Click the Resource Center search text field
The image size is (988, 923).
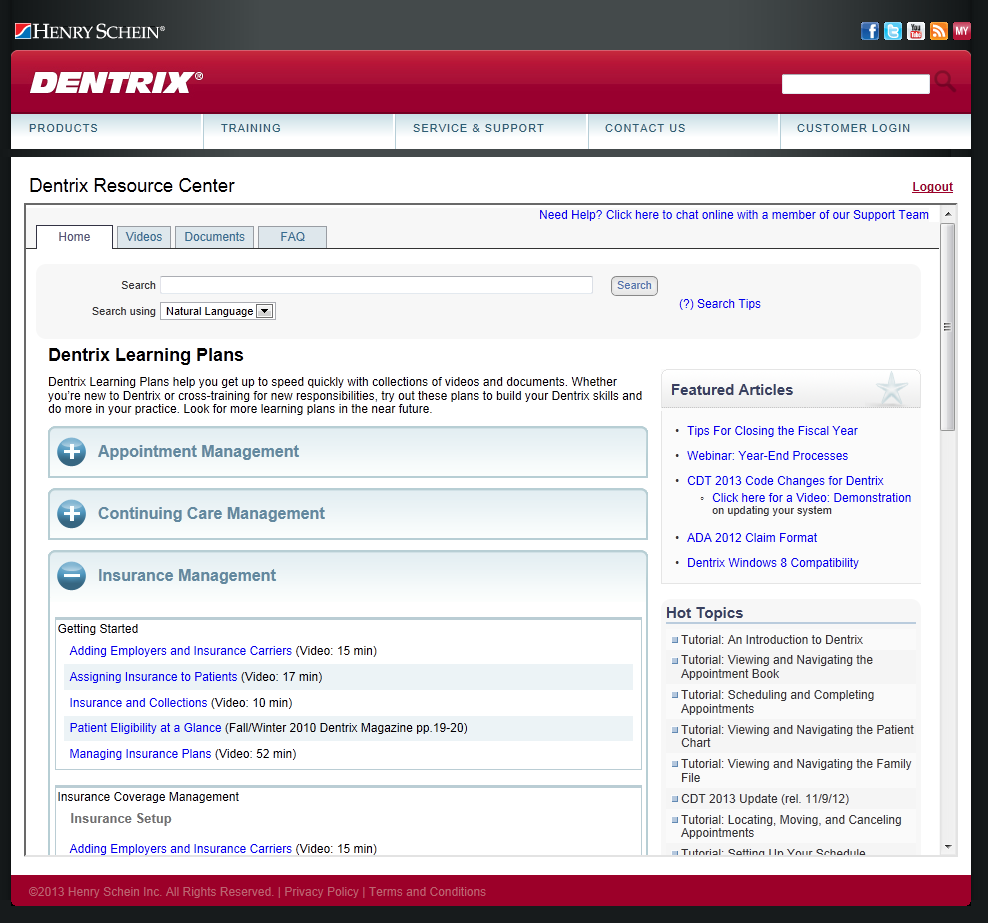pos(376,285)
